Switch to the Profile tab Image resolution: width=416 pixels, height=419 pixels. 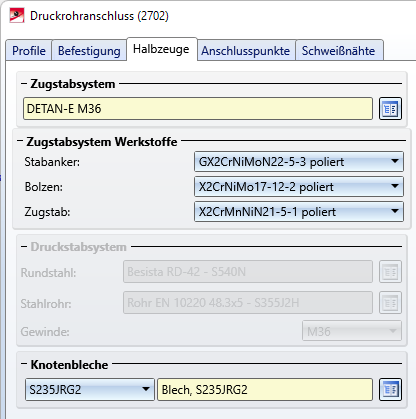pos(29,51)
